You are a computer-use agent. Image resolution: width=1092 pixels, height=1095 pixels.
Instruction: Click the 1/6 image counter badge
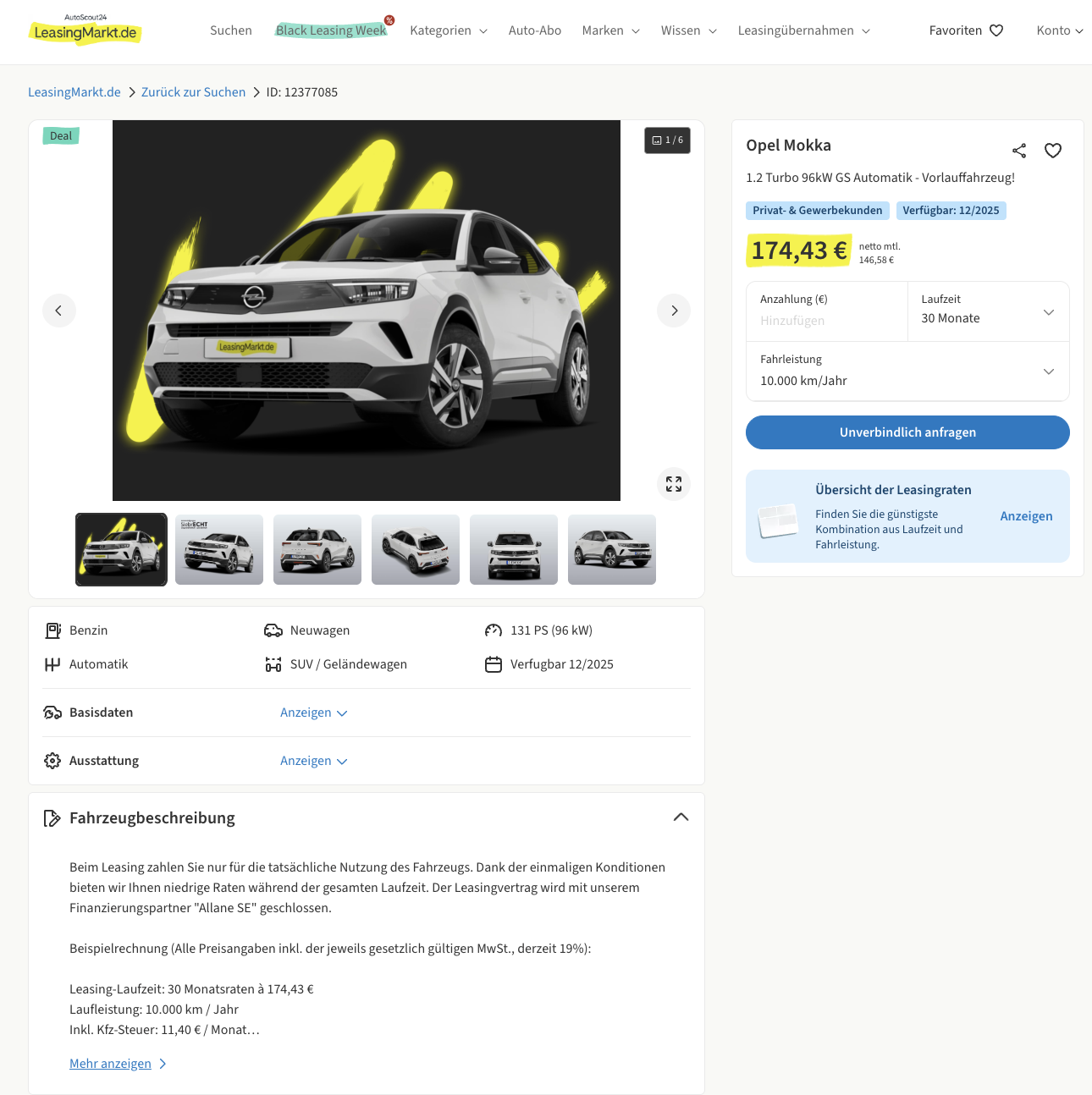tap(667, 140)
